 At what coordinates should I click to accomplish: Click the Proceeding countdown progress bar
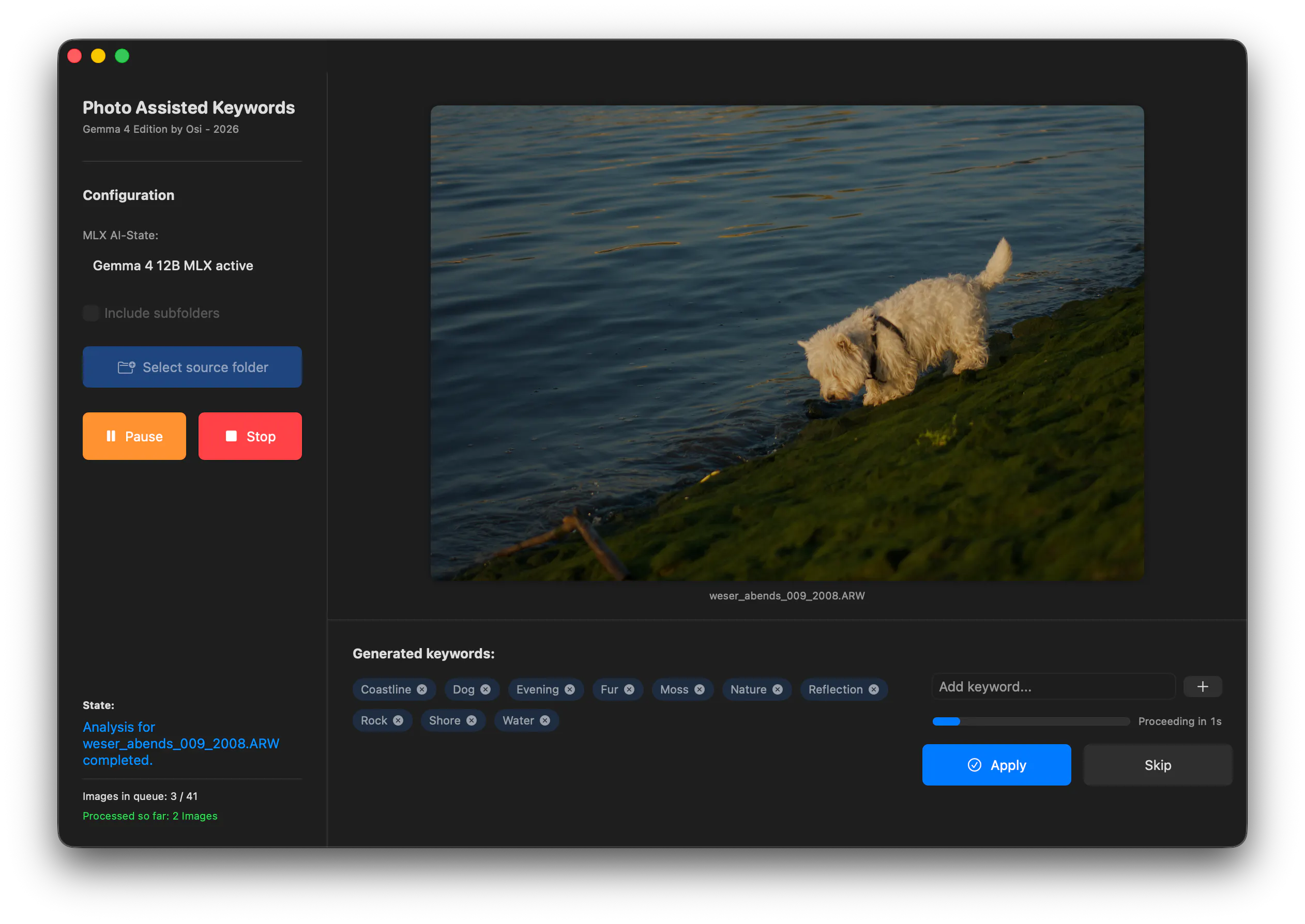pyautogui.click(x=1030, y=721)
